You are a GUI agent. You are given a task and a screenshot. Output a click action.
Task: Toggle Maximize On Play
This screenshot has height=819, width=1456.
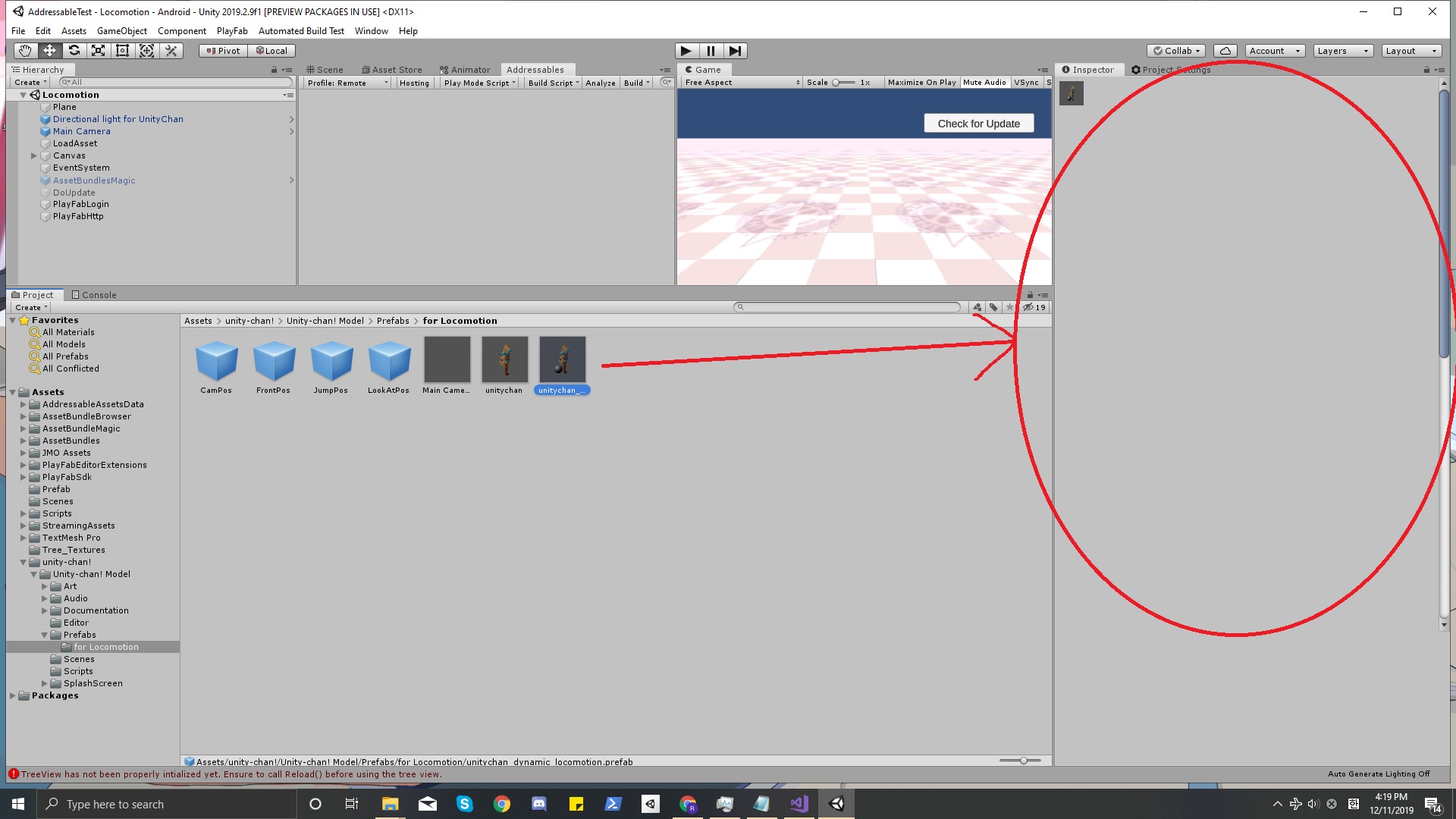(921, 83)
